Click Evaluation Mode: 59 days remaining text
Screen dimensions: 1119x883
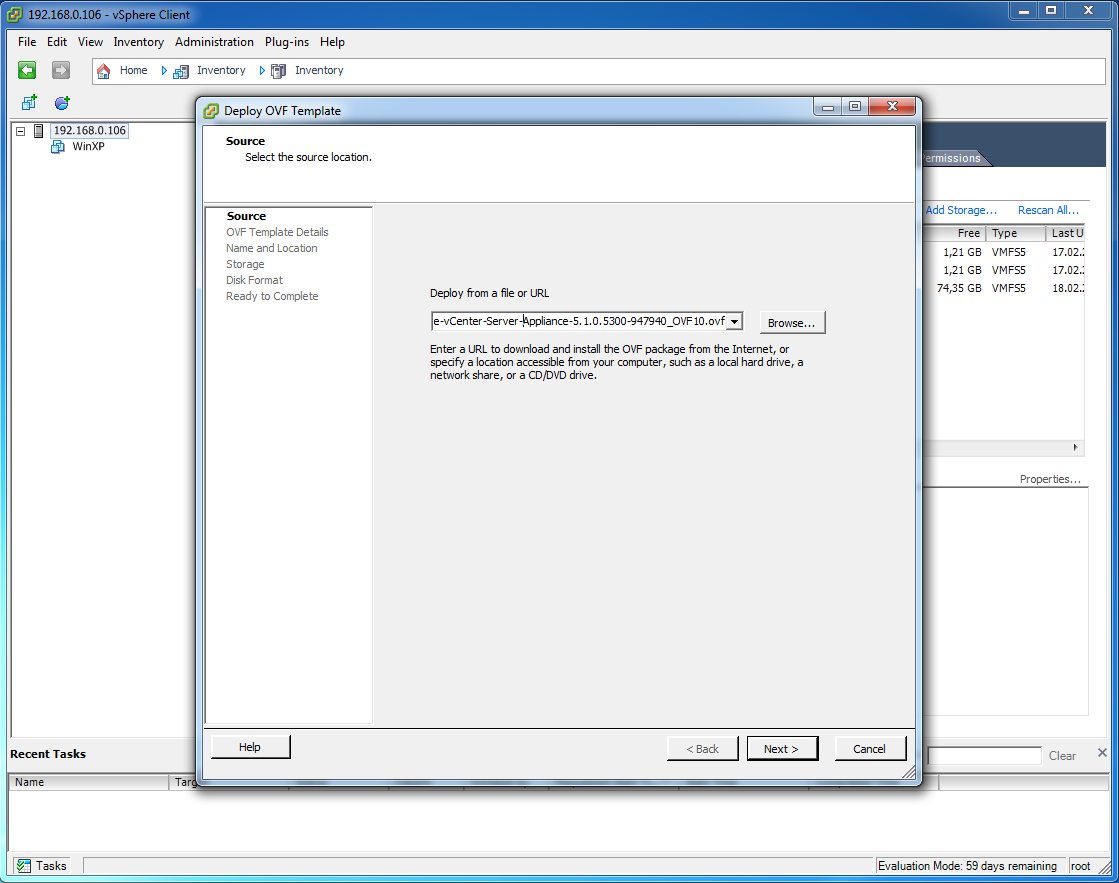click(x=967, y=866)
